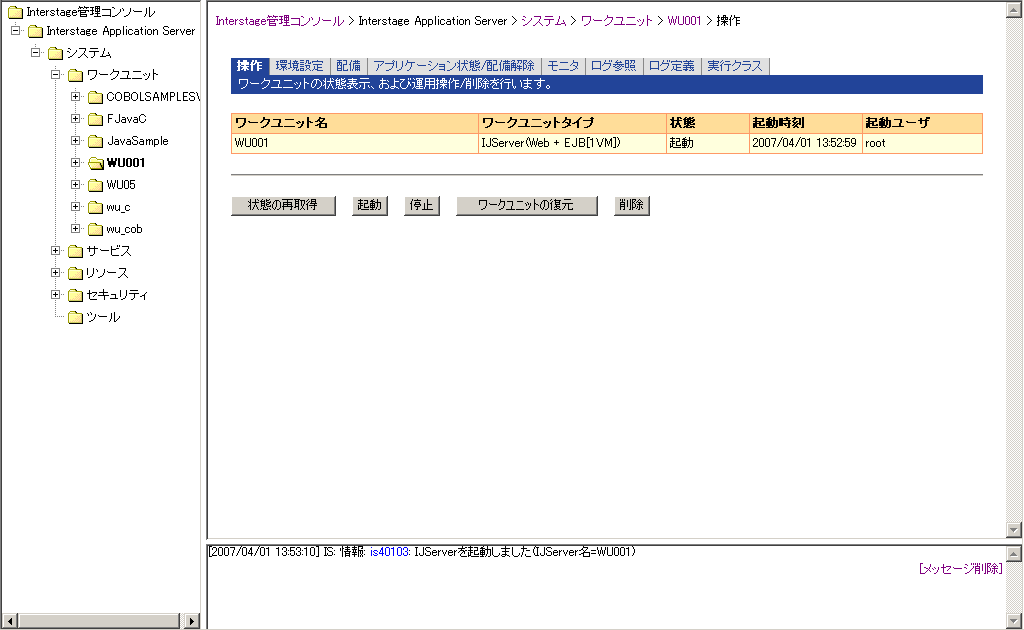
Task: Click the Interstage Application Server folder icon
Action: (35, 31)
